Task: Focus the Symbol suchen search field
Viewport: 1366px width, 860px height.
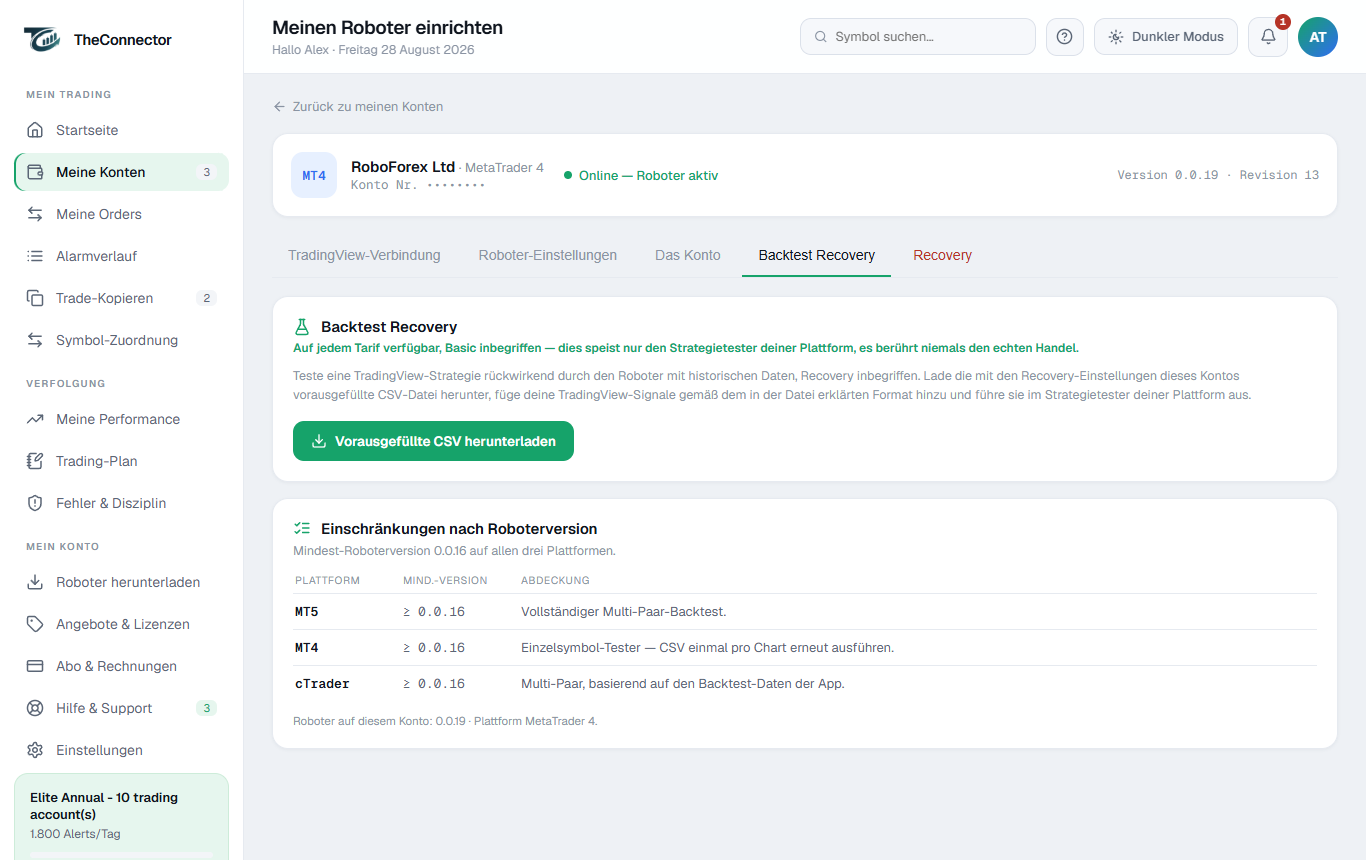Action: 918,37
